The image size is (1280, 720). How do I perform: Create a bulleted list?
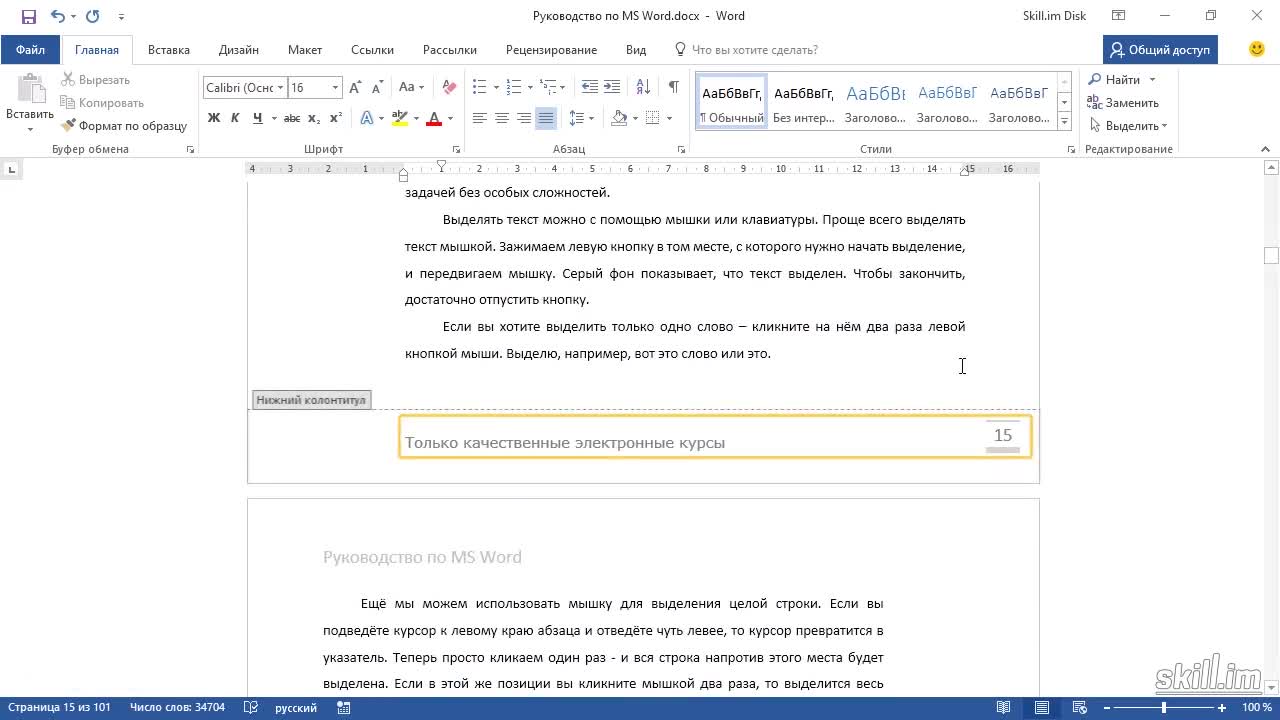[479, 88]
